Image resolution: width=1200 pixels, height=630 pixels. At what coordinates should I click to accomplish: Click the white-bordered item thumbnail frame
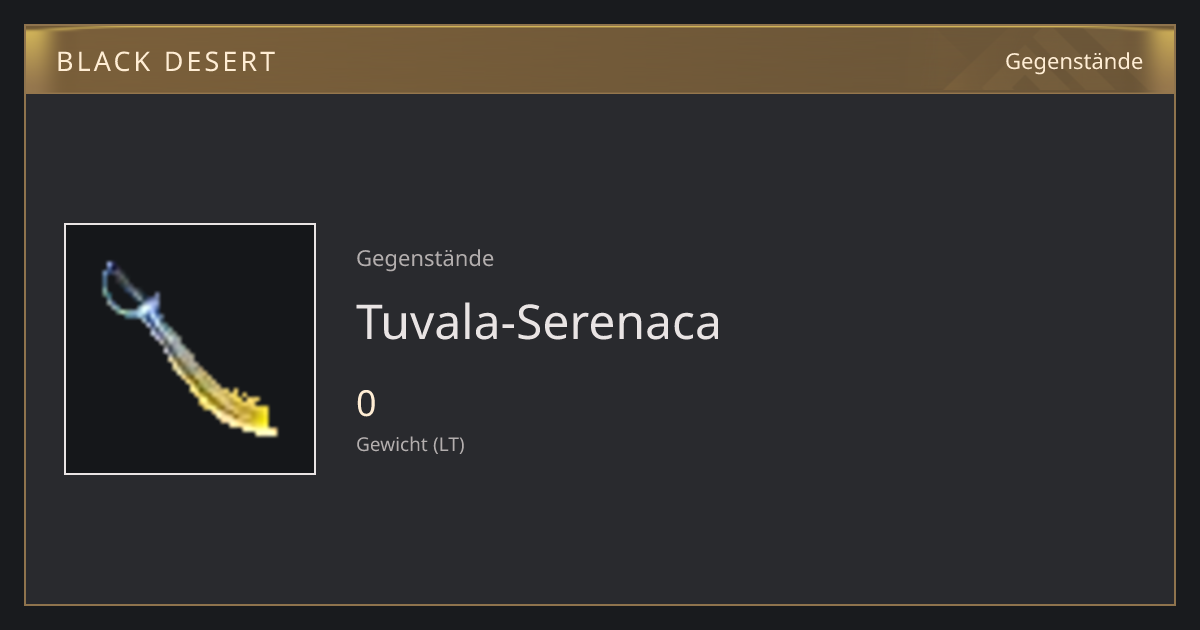click(190, 349)
